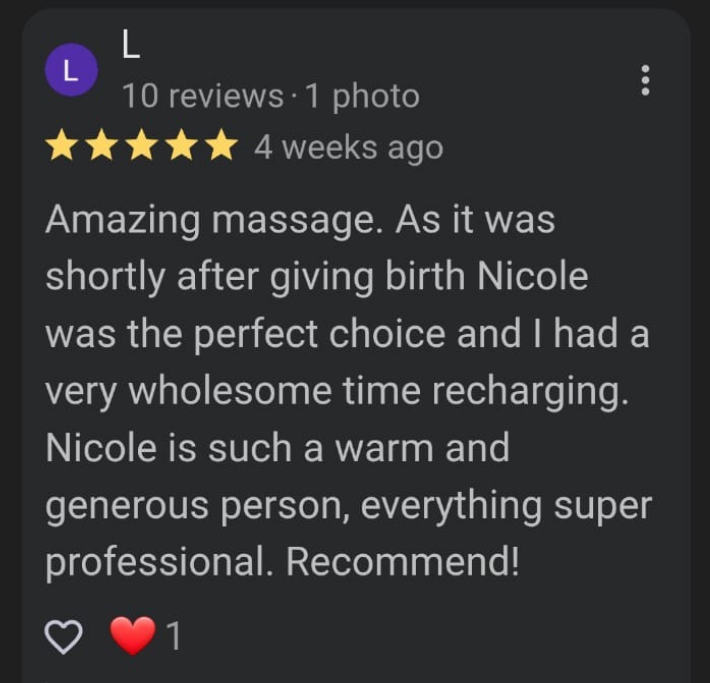The height and width of the screenshot is (683, 710).
Task: Click the fourth yellow rating star
Action: 182,145
